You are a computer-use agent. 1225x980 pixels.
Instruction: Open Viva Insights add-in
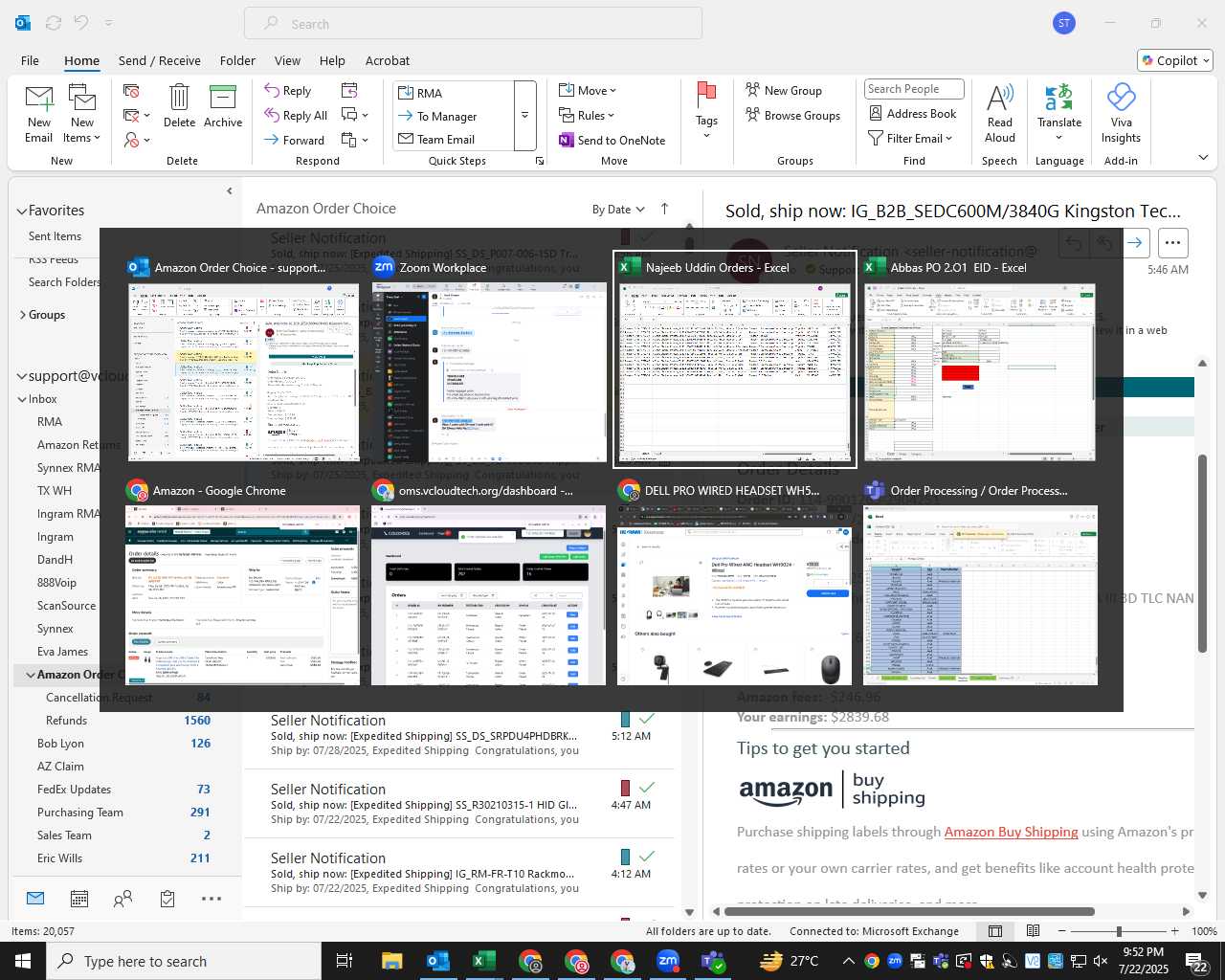click(1121, 113)
